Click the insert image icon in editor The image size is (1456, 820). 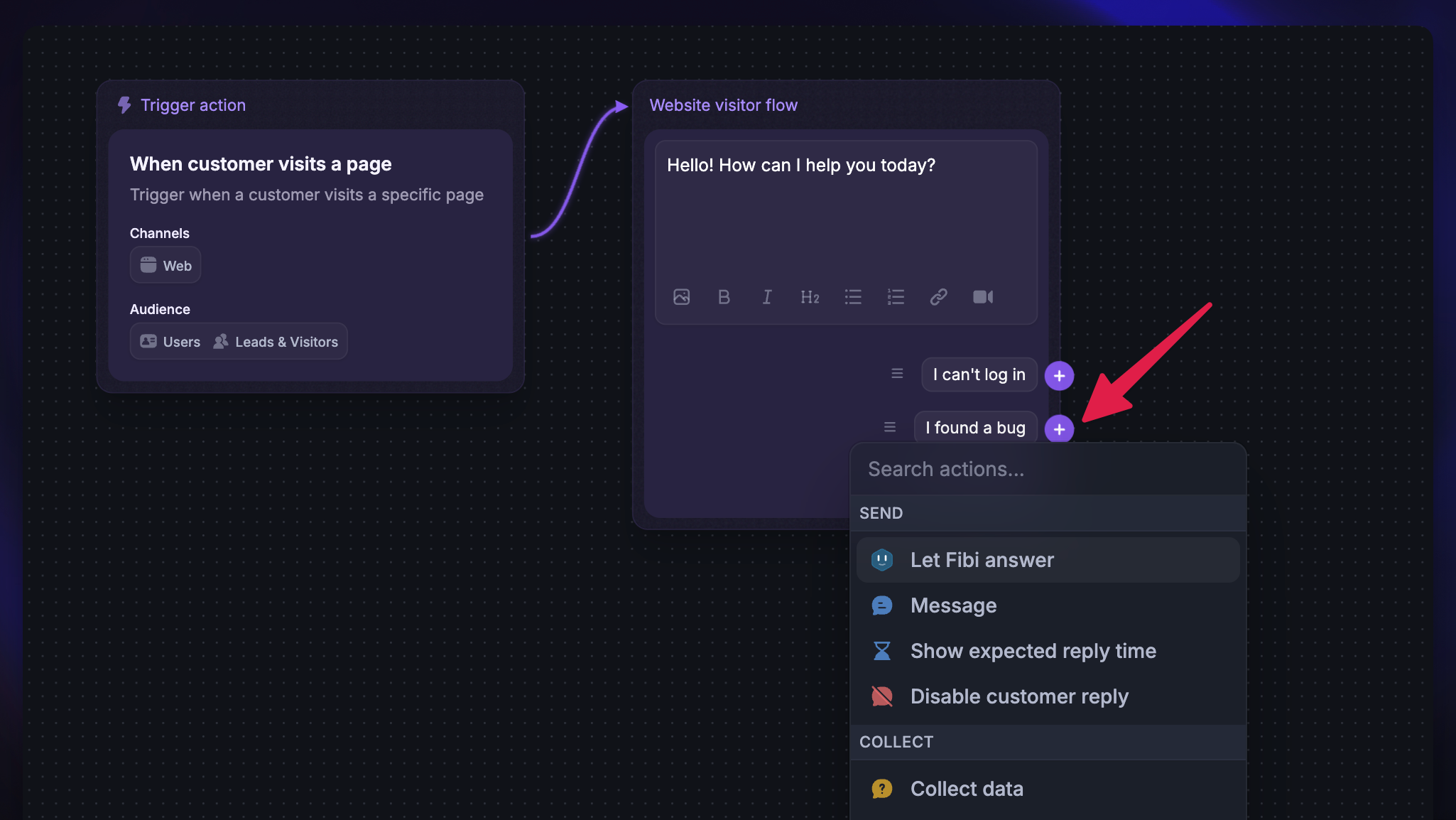tap(681, 297)
